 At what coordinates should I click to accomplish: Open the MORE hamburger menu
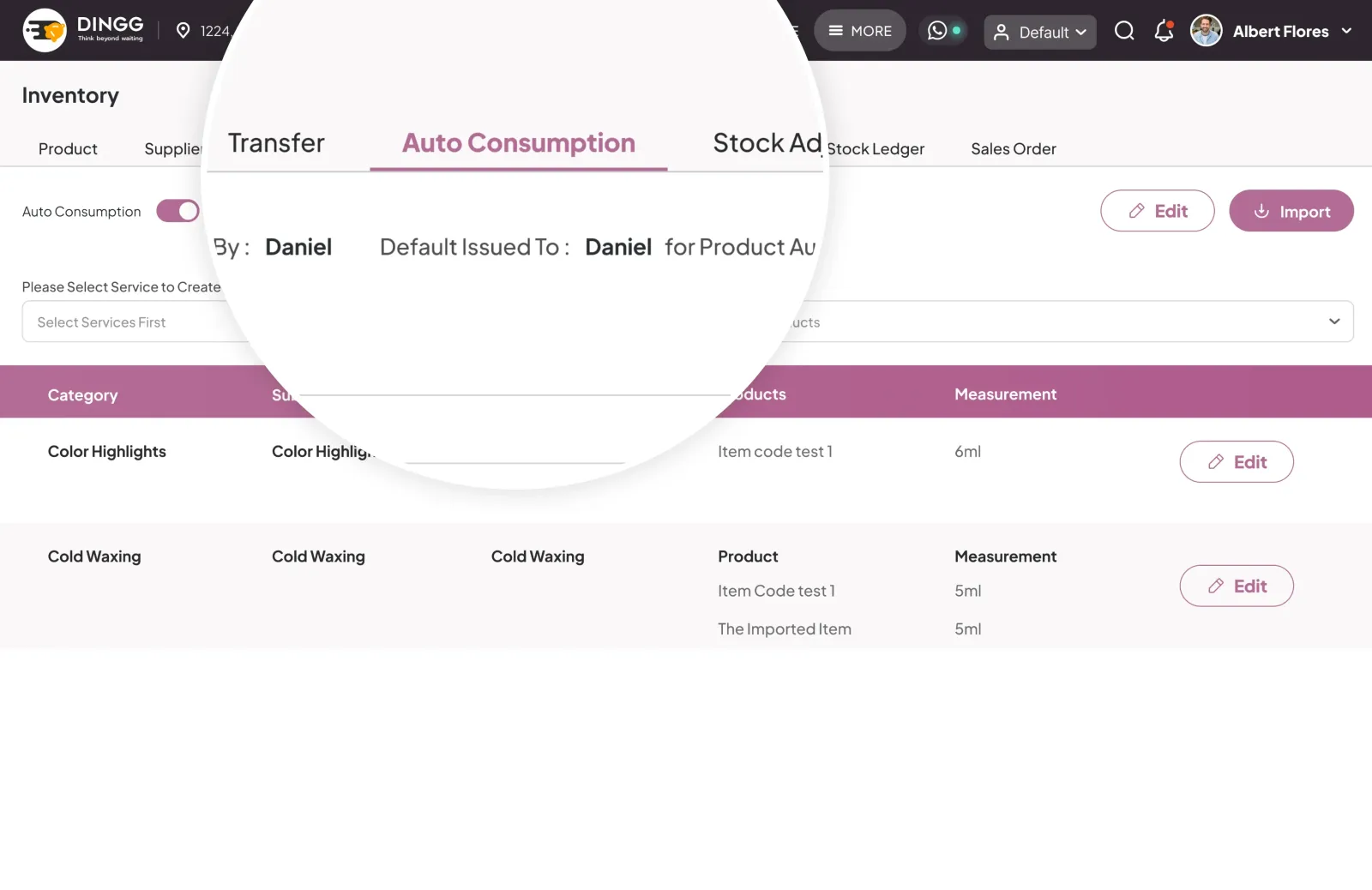click(x=860, y=31)
